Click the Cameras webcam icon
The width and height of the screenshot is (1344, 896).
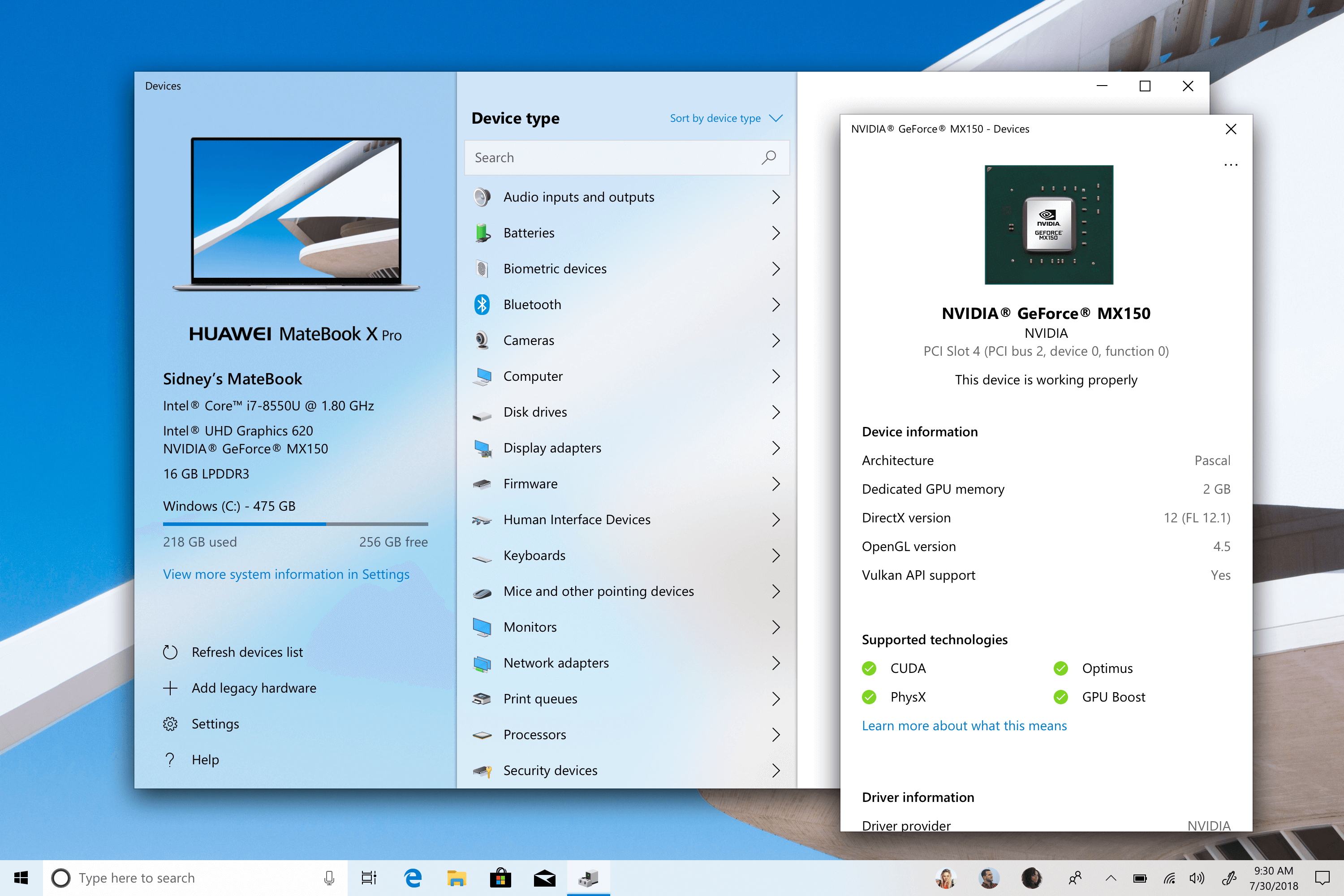482,340
